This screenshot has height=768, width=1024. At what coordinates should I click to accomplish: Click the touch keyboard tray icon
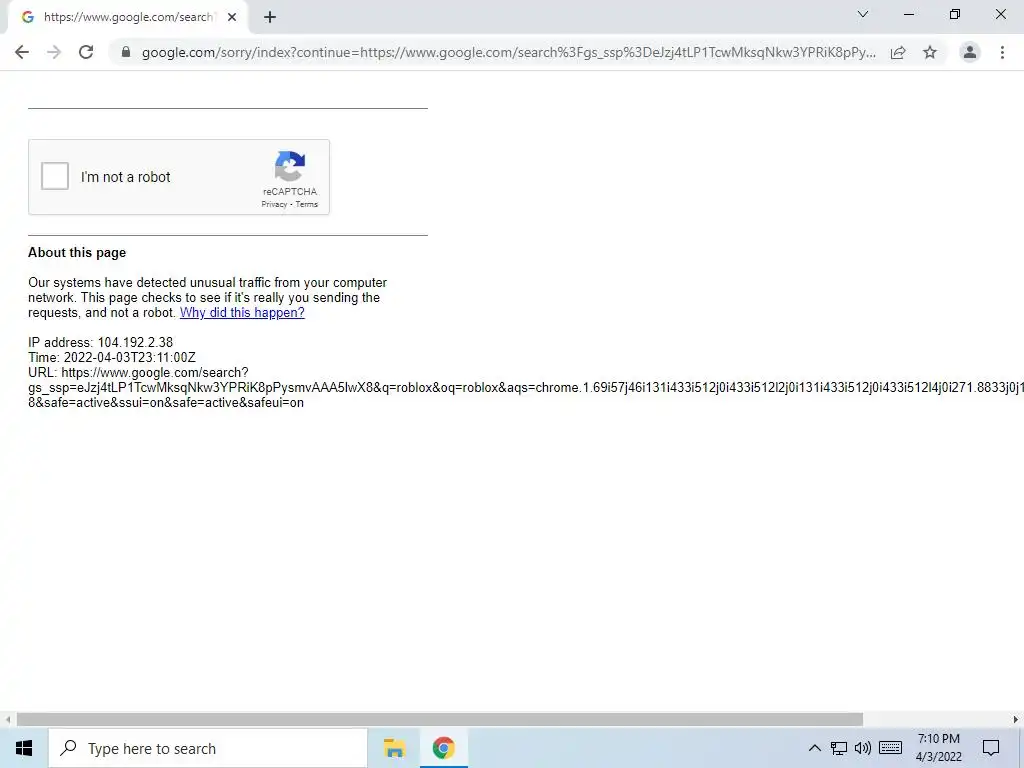(891, 748)
